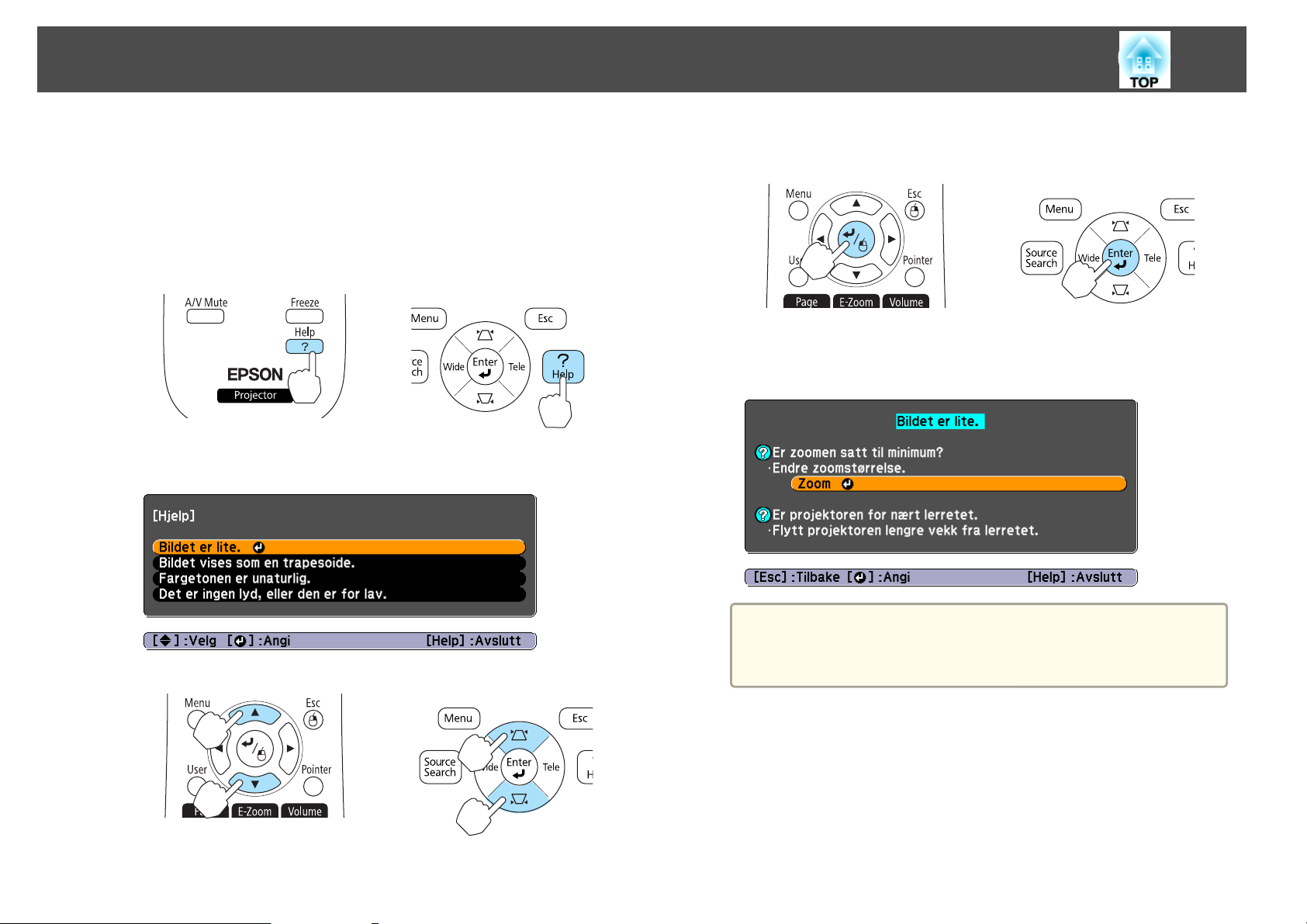The image size is (1307, 924).
Task: Click Source Search beside the highlighted Enter key
Action: click(x=1041, y=258)
